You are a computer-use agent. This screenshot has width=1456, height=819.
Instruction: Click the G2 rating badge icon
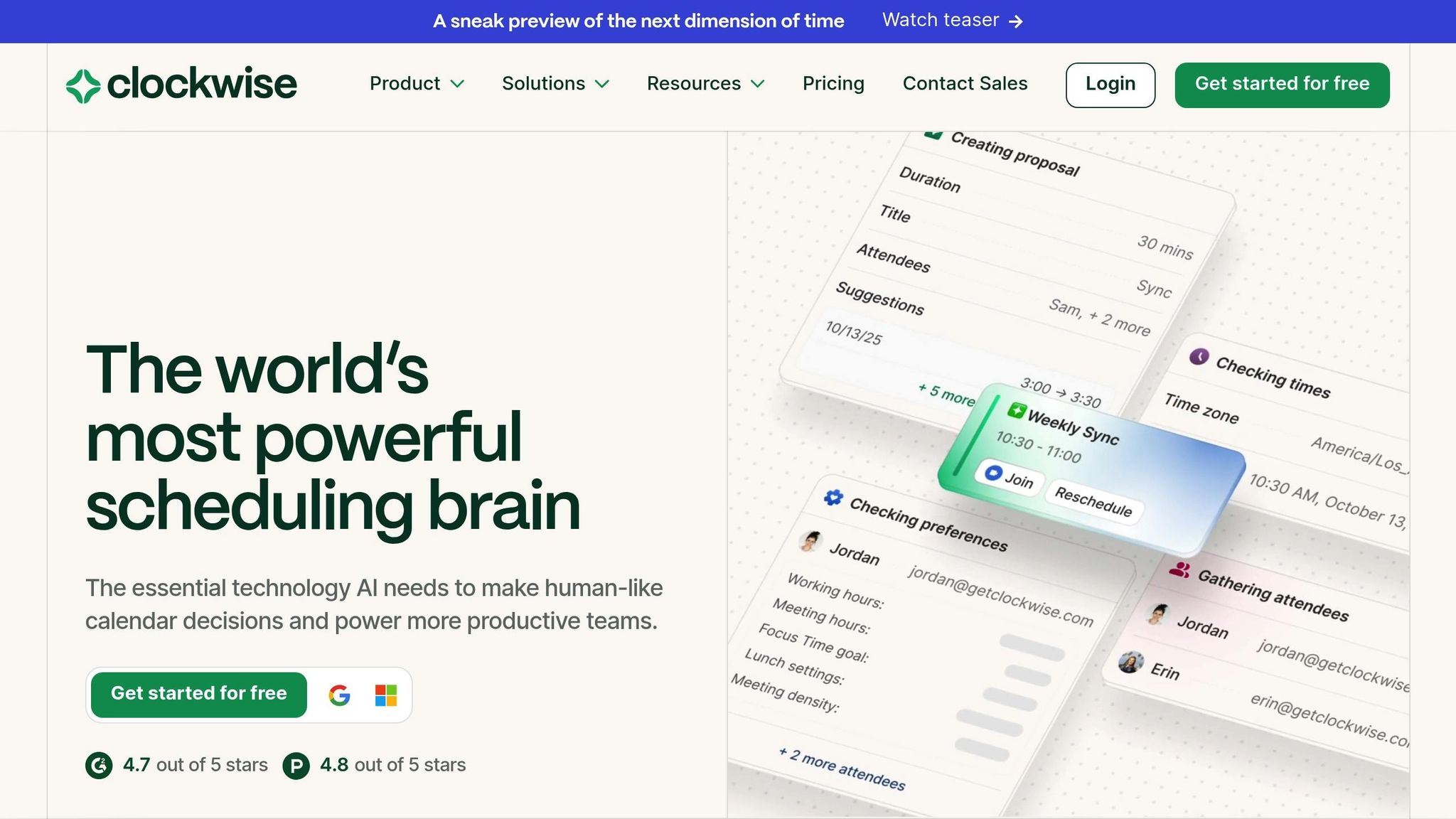tap(99, 766)
